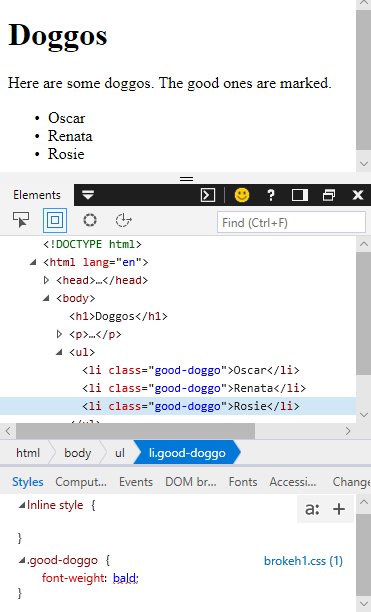Click the Rosie list item on page
Viewport: 371px width, 612px height.
tap(66, 154)
